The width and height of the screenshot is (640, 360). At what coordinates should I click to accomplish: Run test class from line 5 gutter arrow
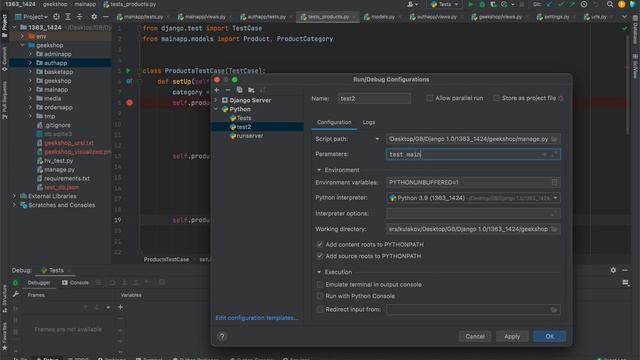coord(129,71)
